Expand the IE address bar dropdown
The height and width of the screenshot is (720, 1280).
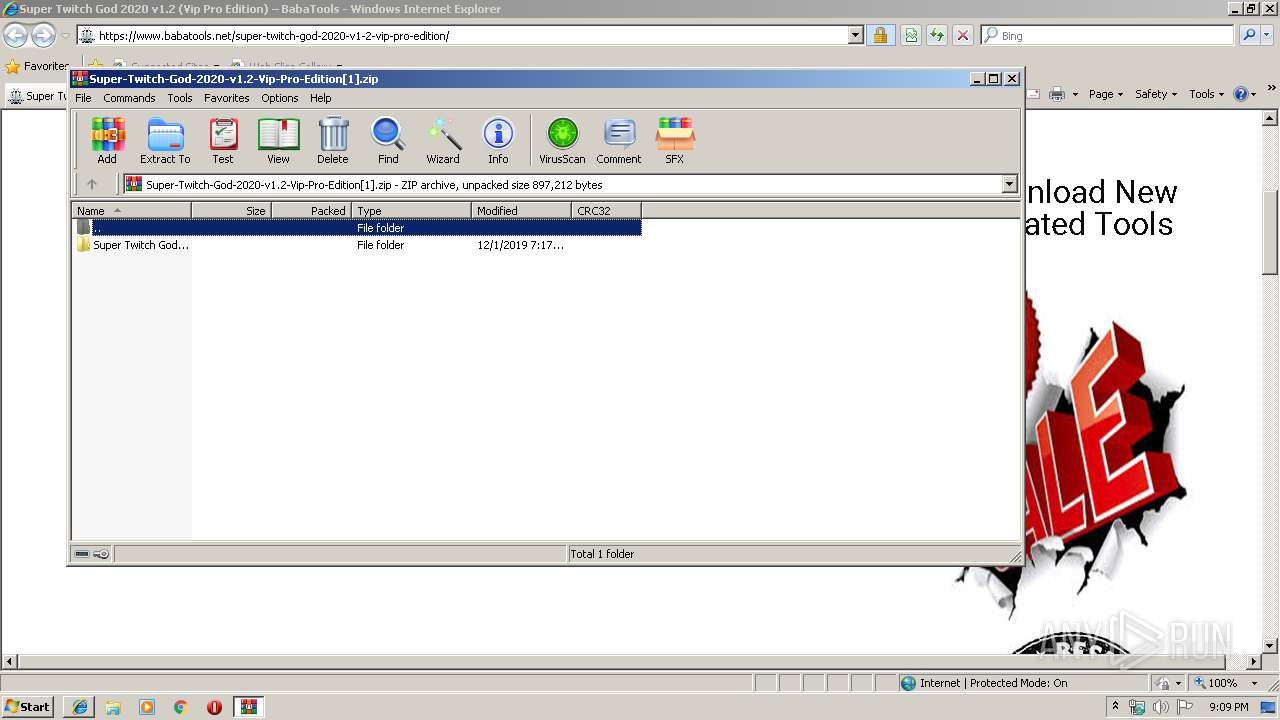point(855,36)
